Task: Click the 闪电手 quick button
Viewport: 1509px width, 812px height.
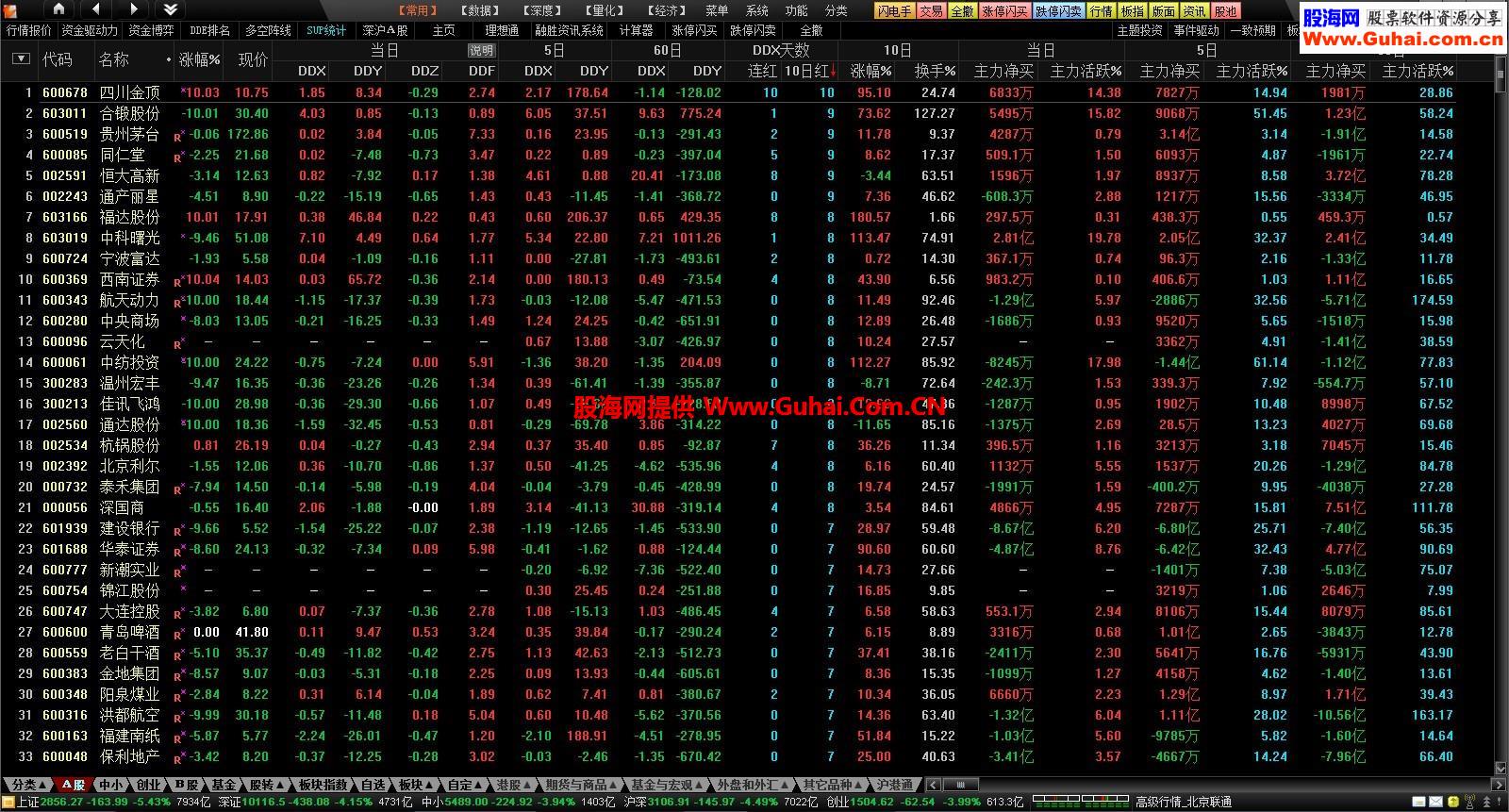Action: (894, 11)
